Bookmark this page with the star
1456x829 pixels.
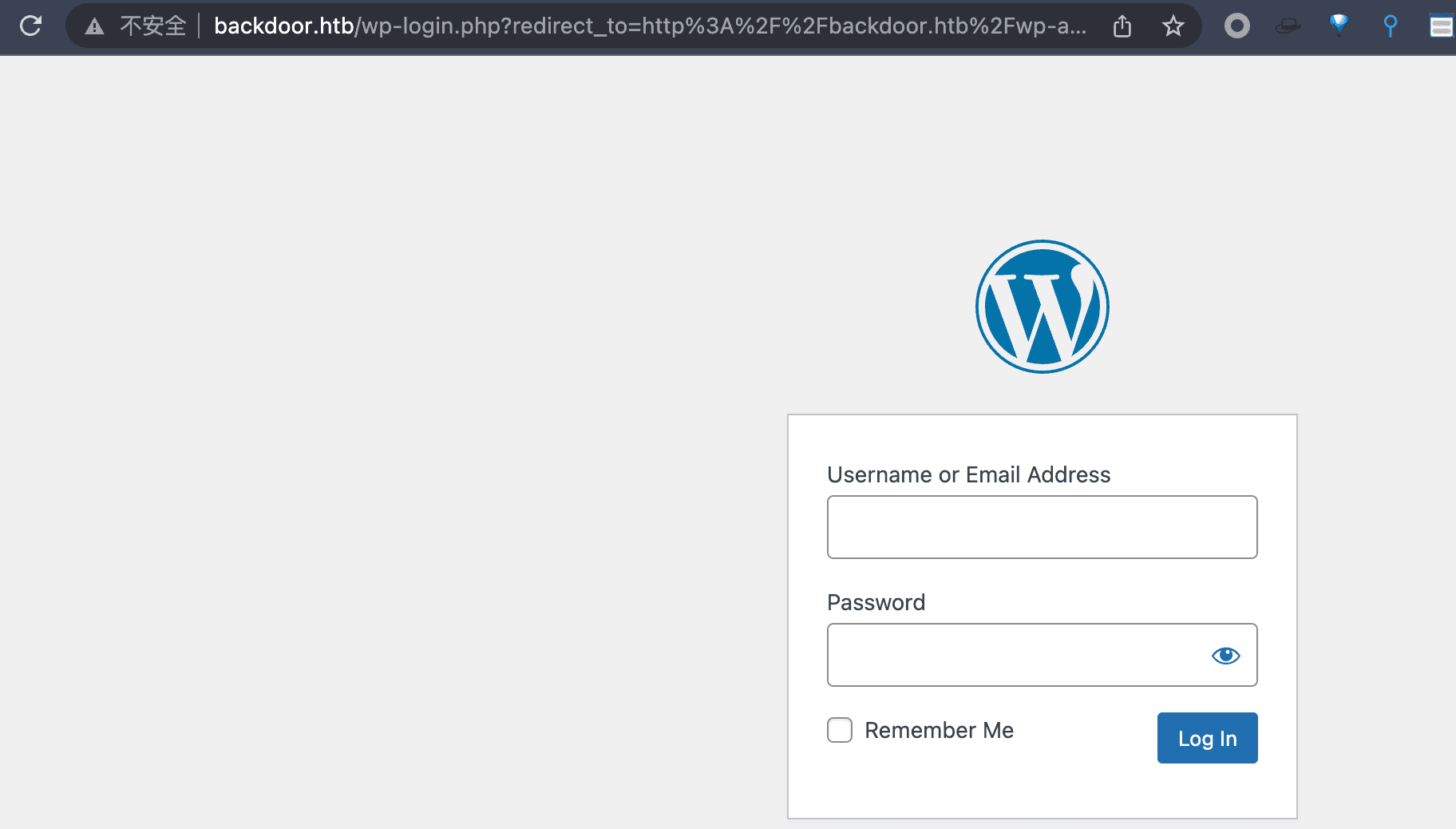point(1173,26)
